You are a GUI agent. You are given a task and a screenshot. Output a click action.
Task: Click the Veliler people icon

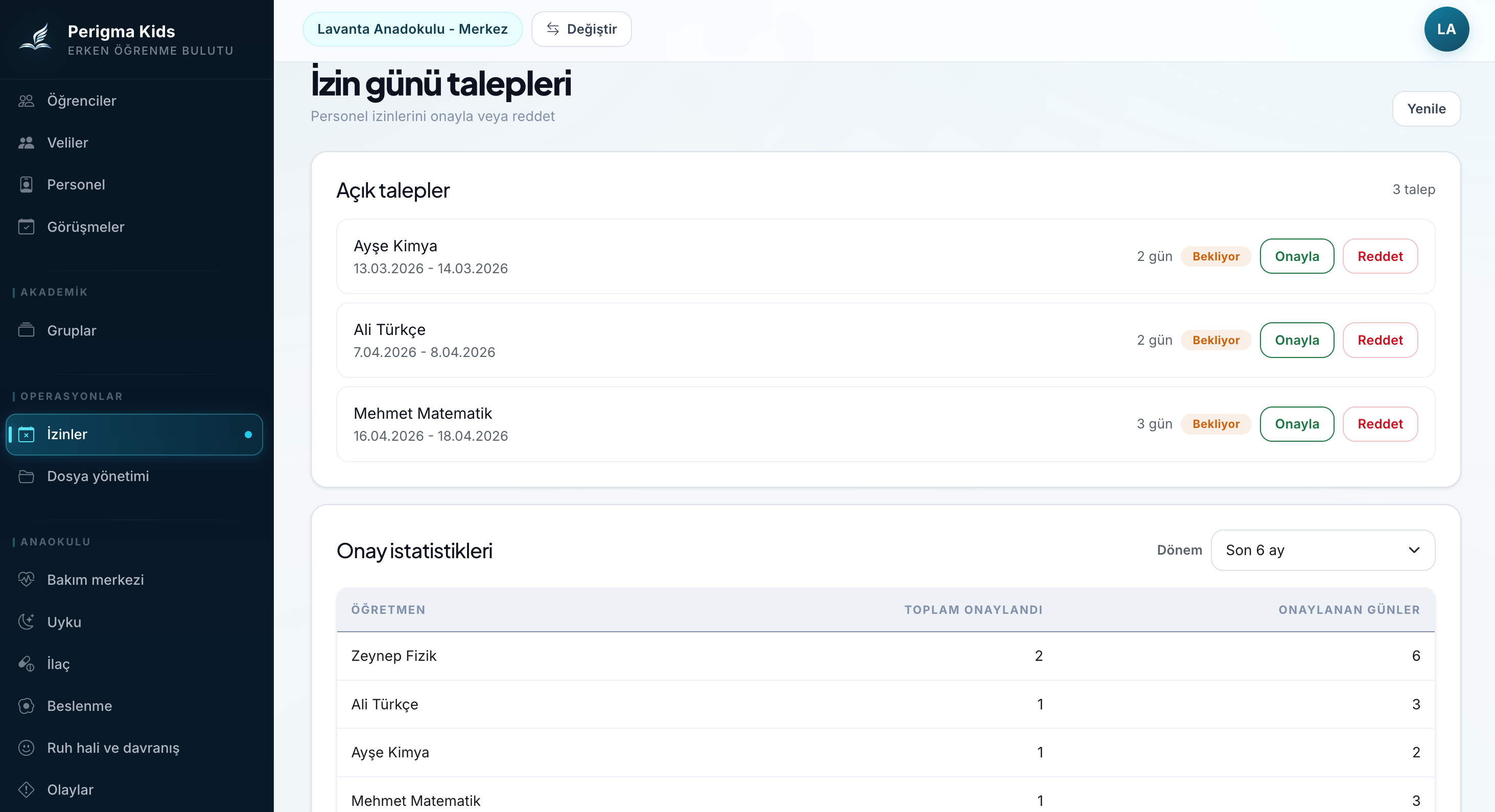26,142
